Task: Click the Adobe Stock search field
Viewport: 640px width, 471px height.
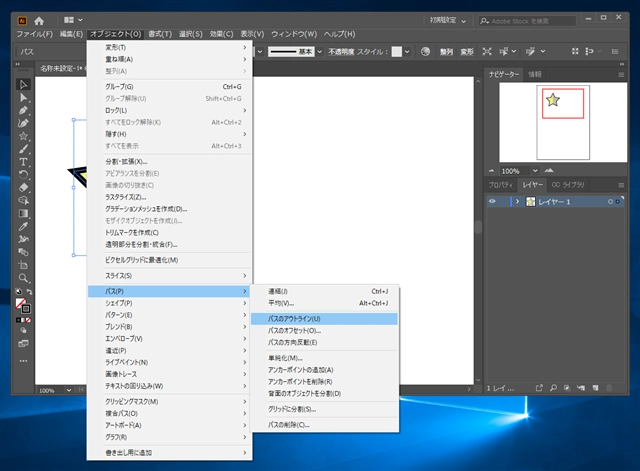Action: coord(527,21)
